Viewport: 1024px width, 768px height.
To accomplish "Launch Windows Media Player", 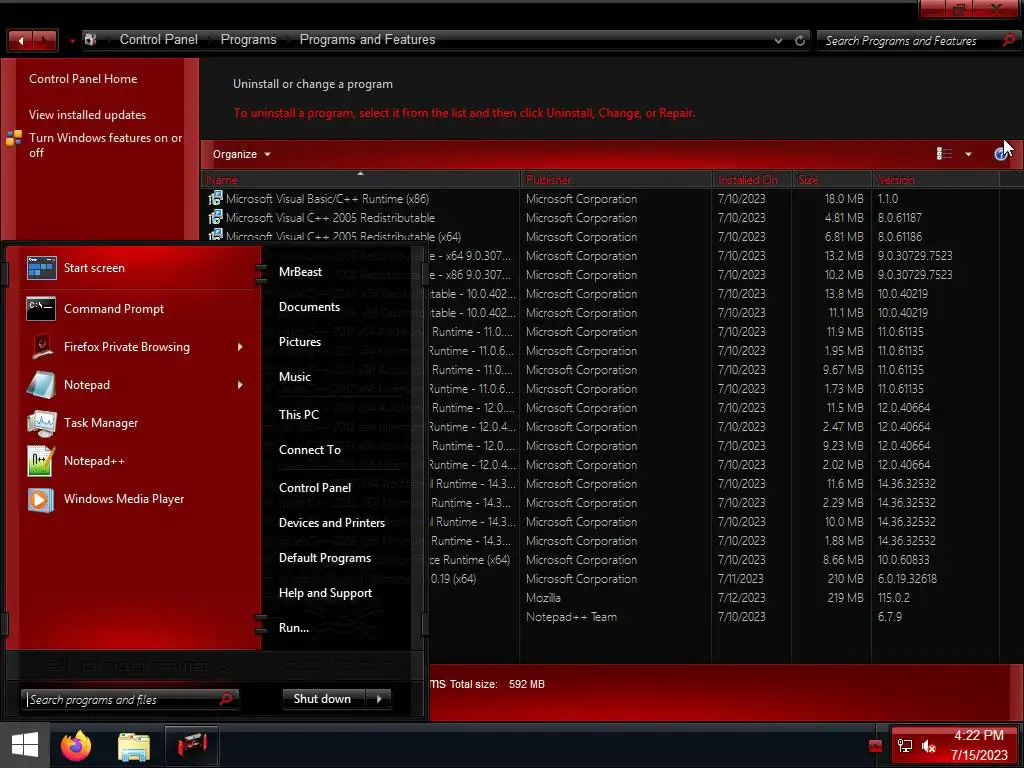I will tap(134, 499).
